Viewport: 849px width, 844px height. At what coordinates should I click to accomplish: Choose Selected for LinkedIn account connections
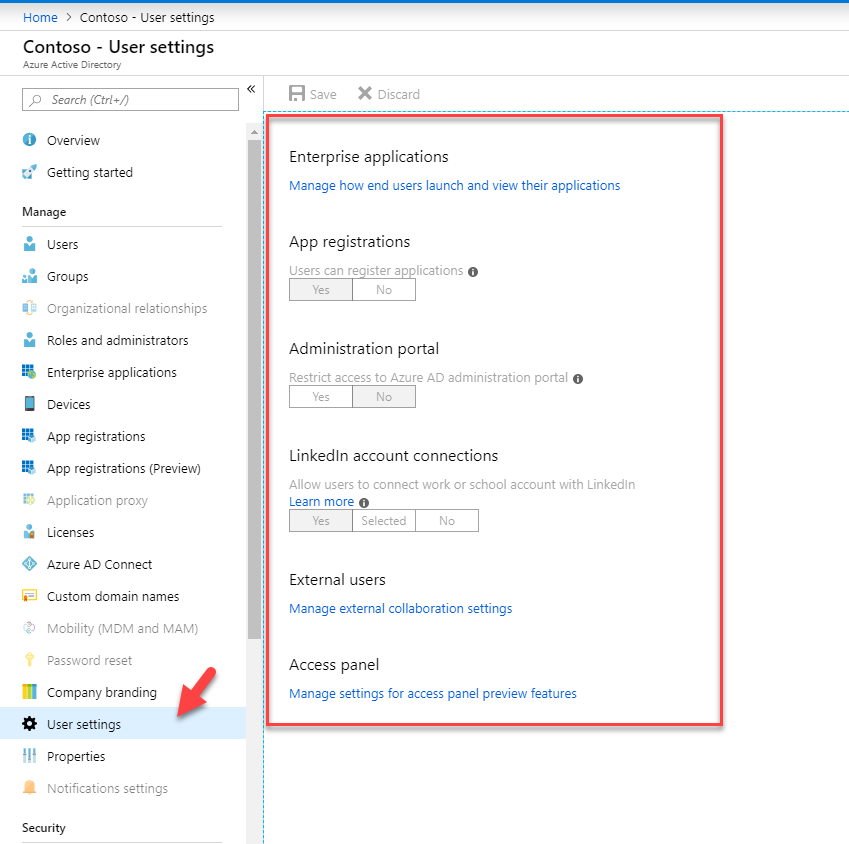[x=384, y=521]
